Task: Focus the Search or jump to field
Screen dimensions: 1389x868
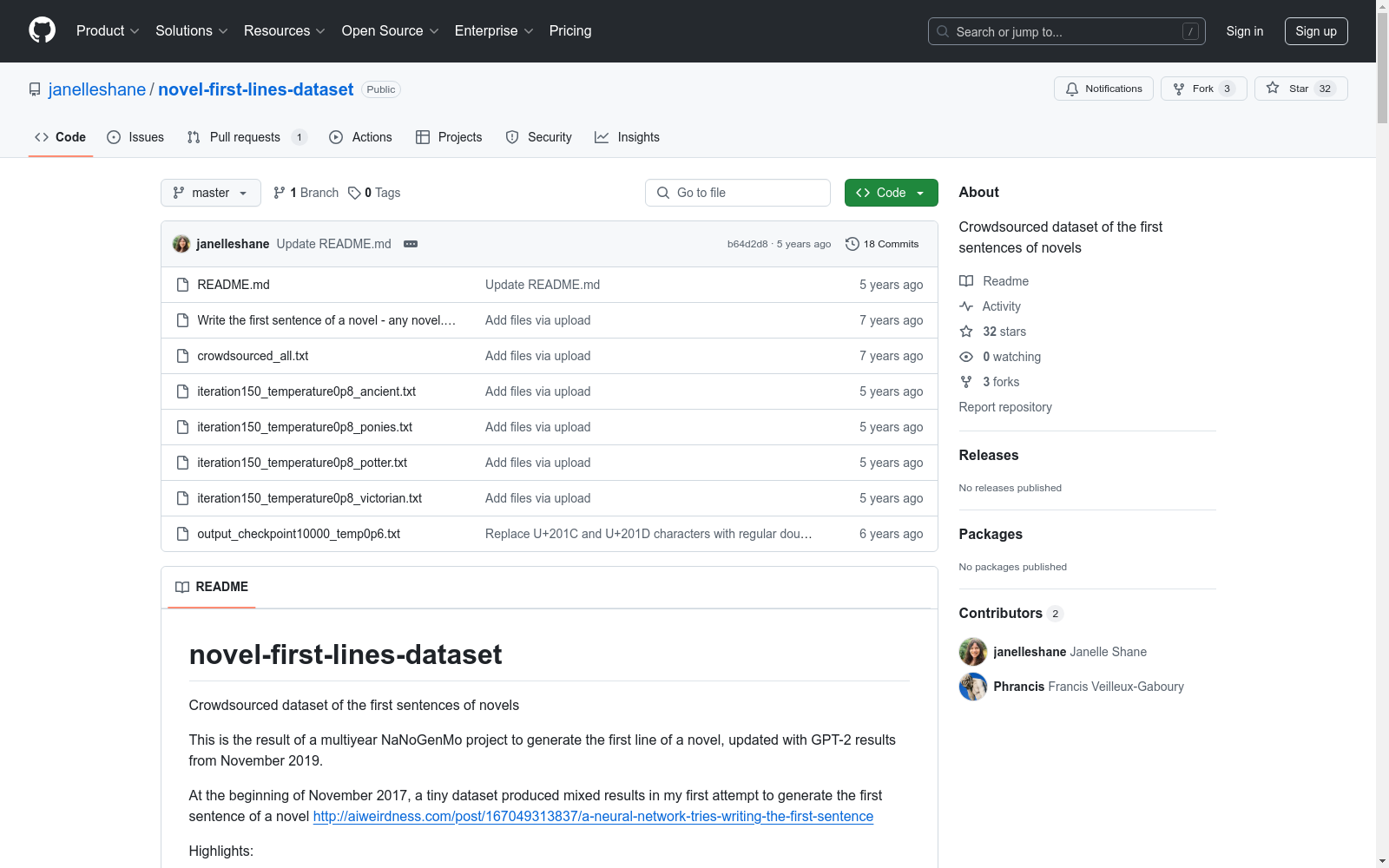Action: [x=1067, y=31]
